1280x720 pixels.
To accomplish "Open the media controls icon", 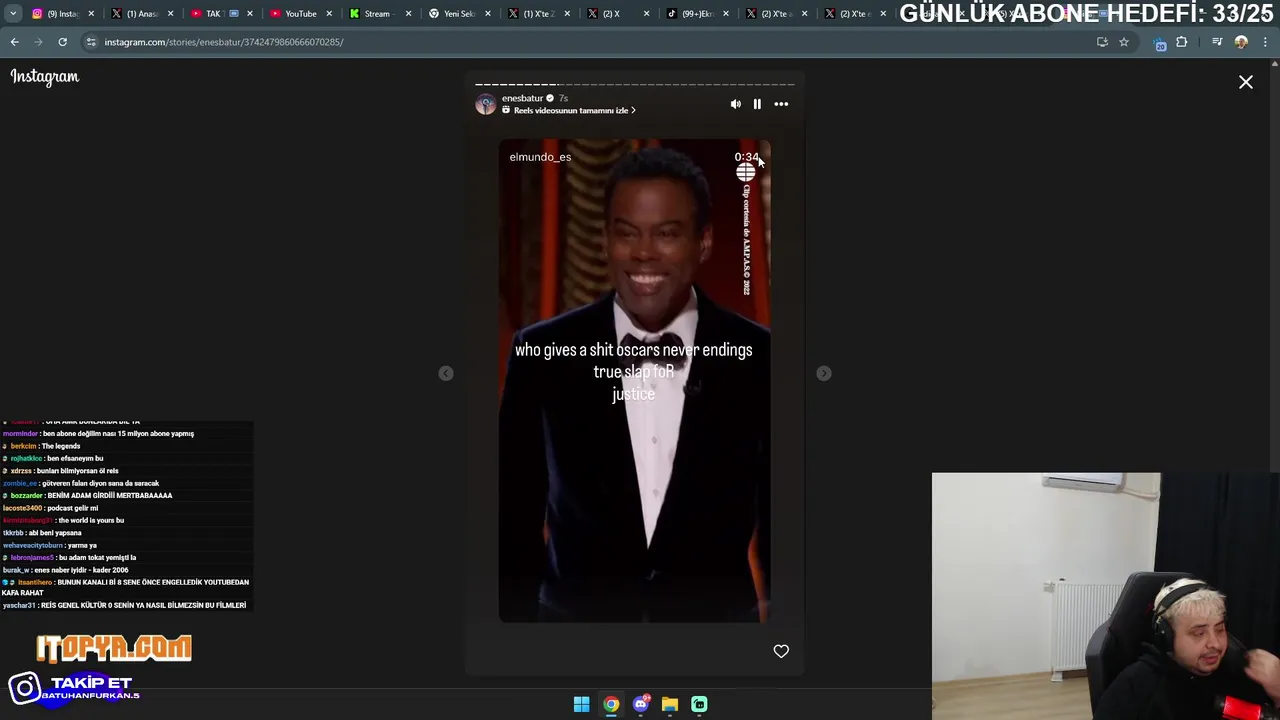I will tap(1217, 42).
